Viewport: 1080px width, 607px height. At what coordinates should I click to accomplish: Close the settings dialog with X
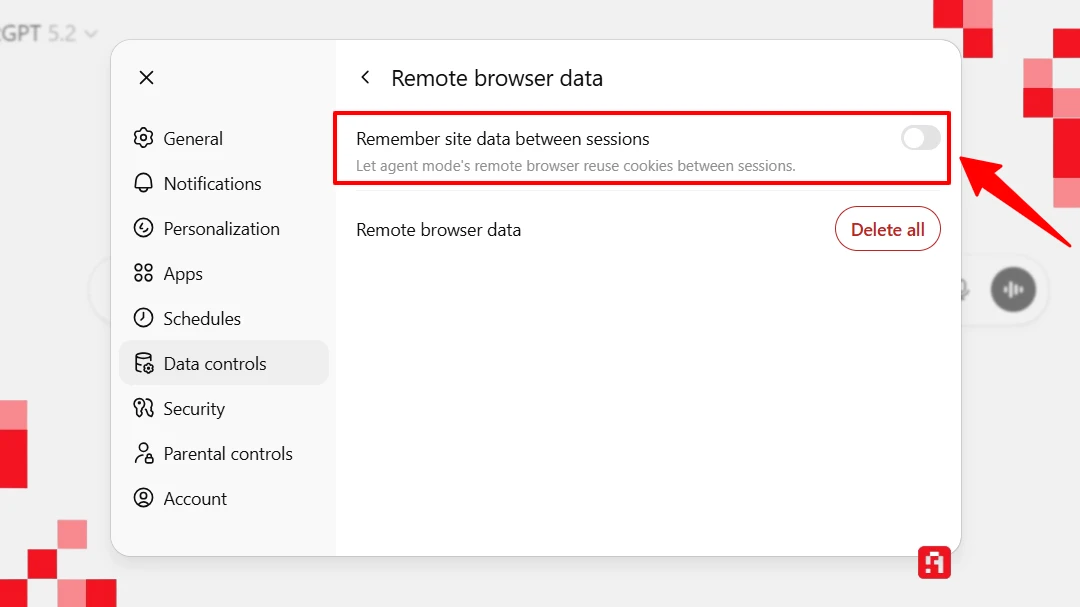146,78
